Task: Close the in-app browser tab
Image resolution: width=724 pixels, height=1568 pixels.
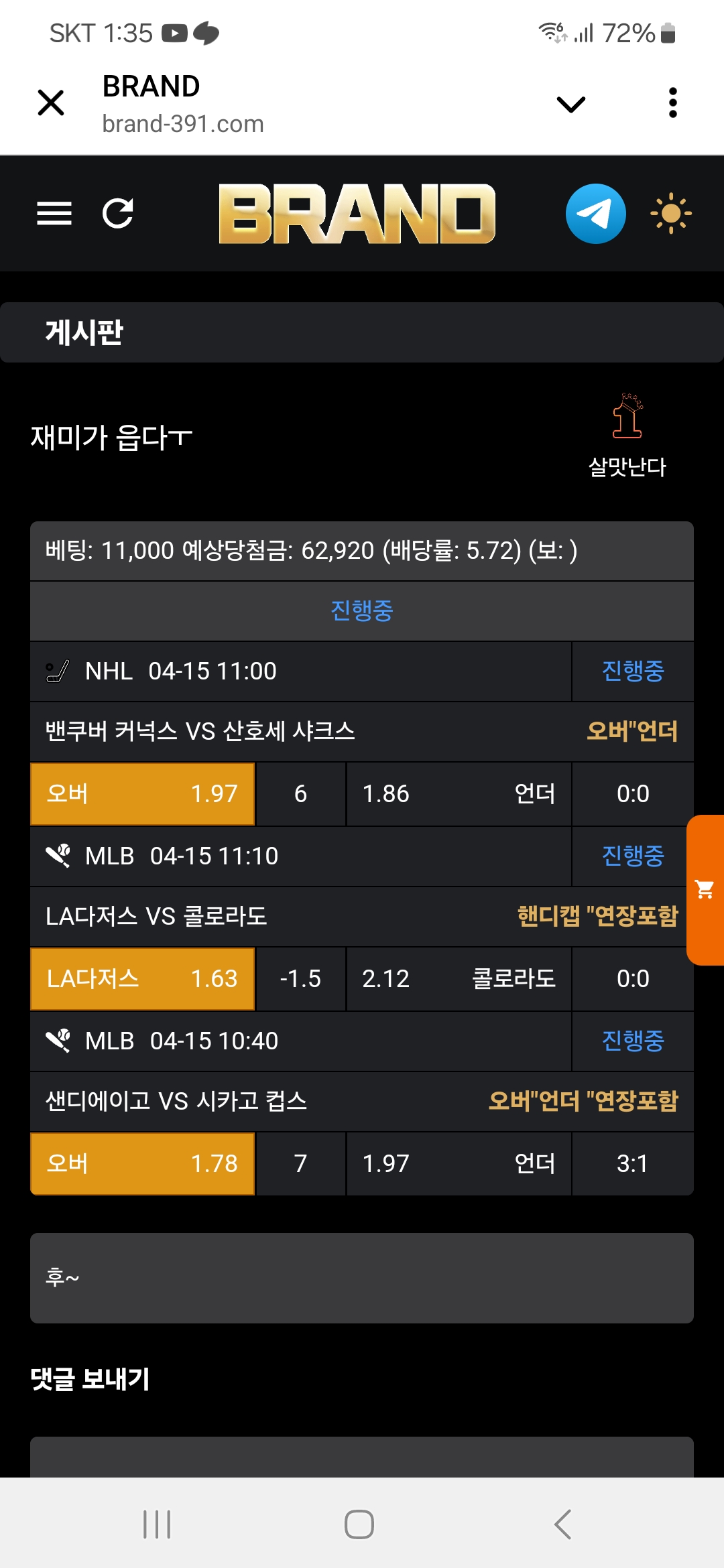Action: click(x=51, y=103)
